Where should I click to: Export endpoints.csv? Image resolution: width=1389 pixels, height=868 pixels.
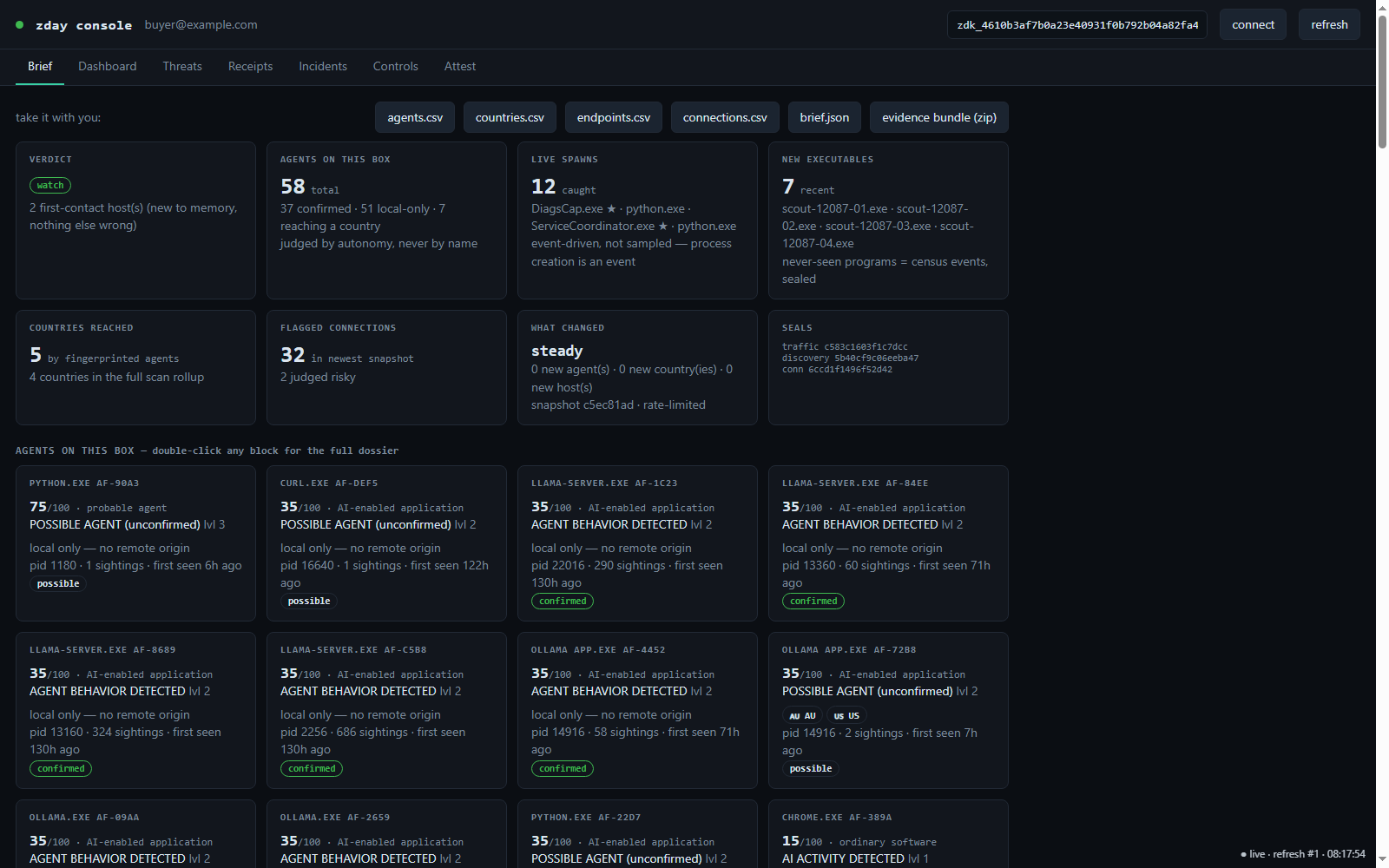(x=614, y=117)
